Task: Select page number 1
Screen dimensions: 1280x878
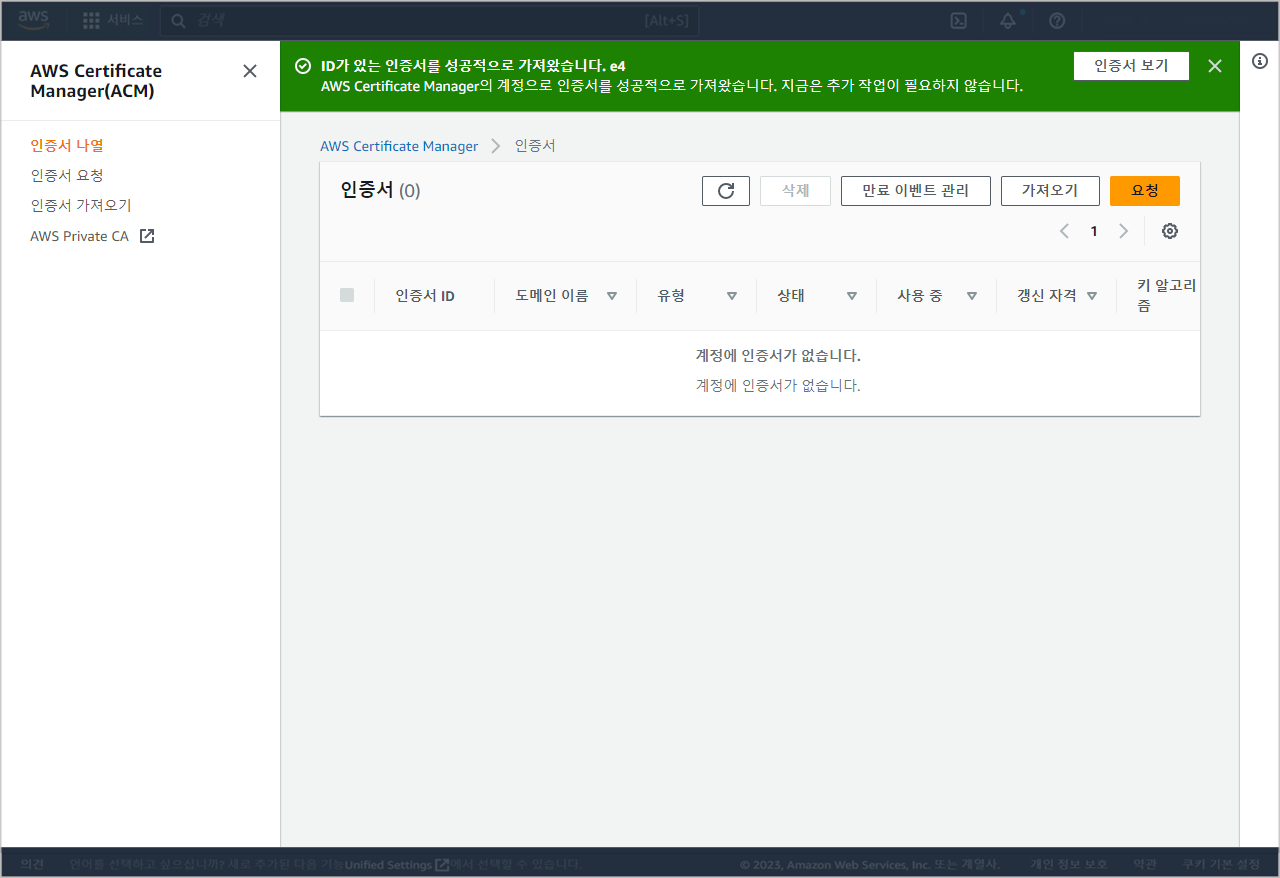Action: (x=1094, y=231)
